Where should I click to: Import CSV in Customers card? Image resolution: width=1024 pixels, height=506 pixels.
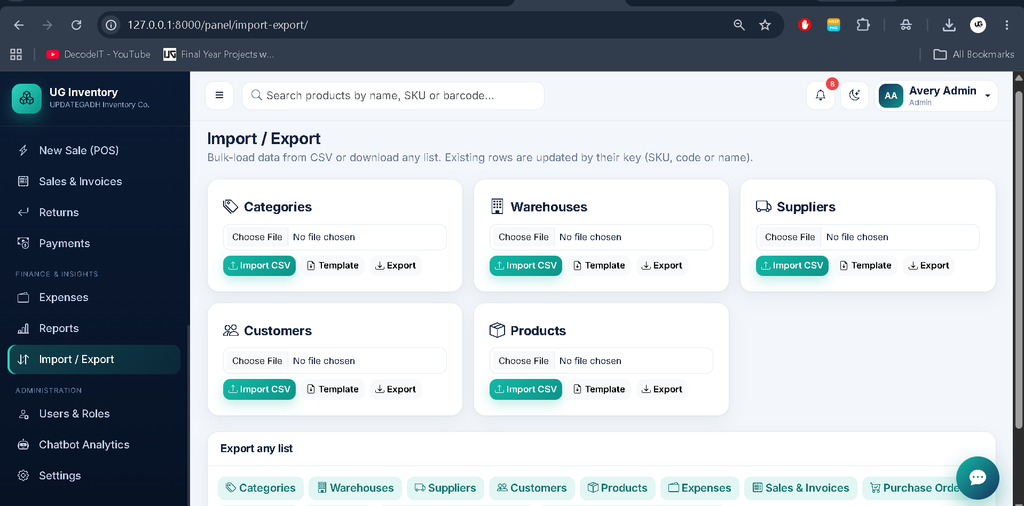pos(259,389)
